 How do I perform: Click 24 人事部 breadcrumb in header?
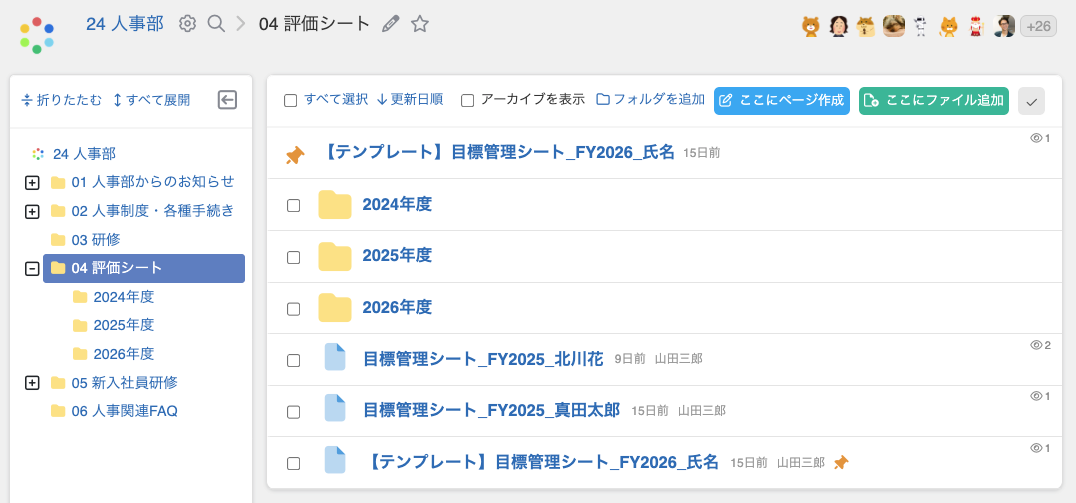125,24
